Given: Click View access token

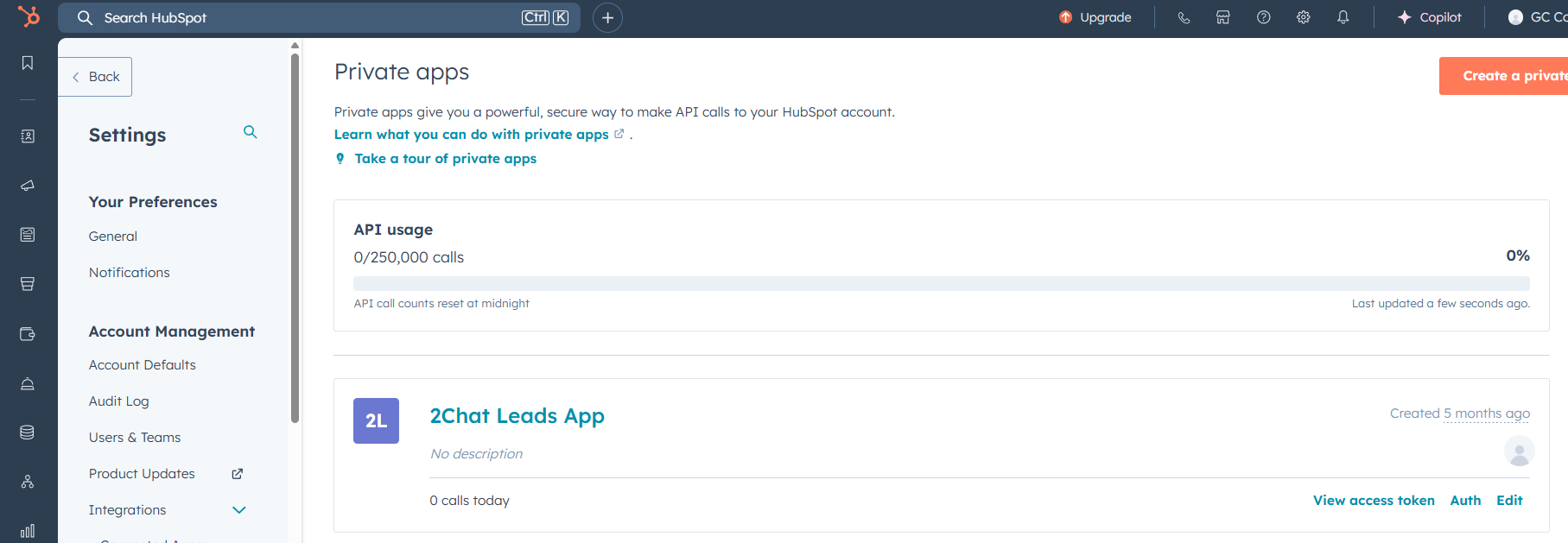Looking at the screenshot, I should [x=1374, y=501].
